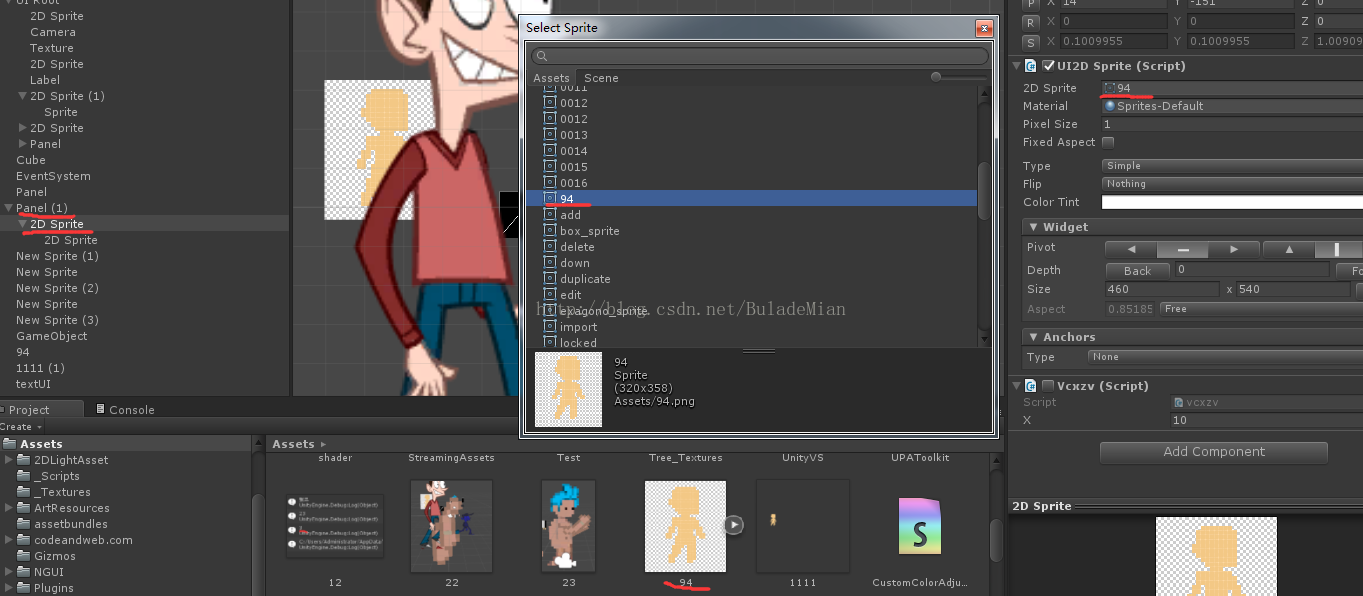Set pivot to horizontal center
1363x596 pixels.
[x=1183, y=249]
